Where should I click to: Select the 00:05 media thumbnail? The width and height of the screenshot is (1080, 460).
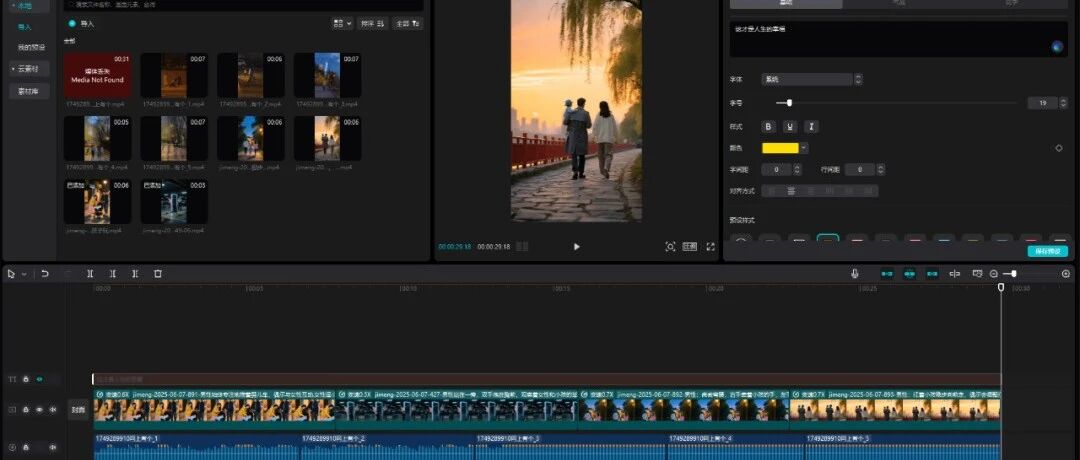point(98,138)
